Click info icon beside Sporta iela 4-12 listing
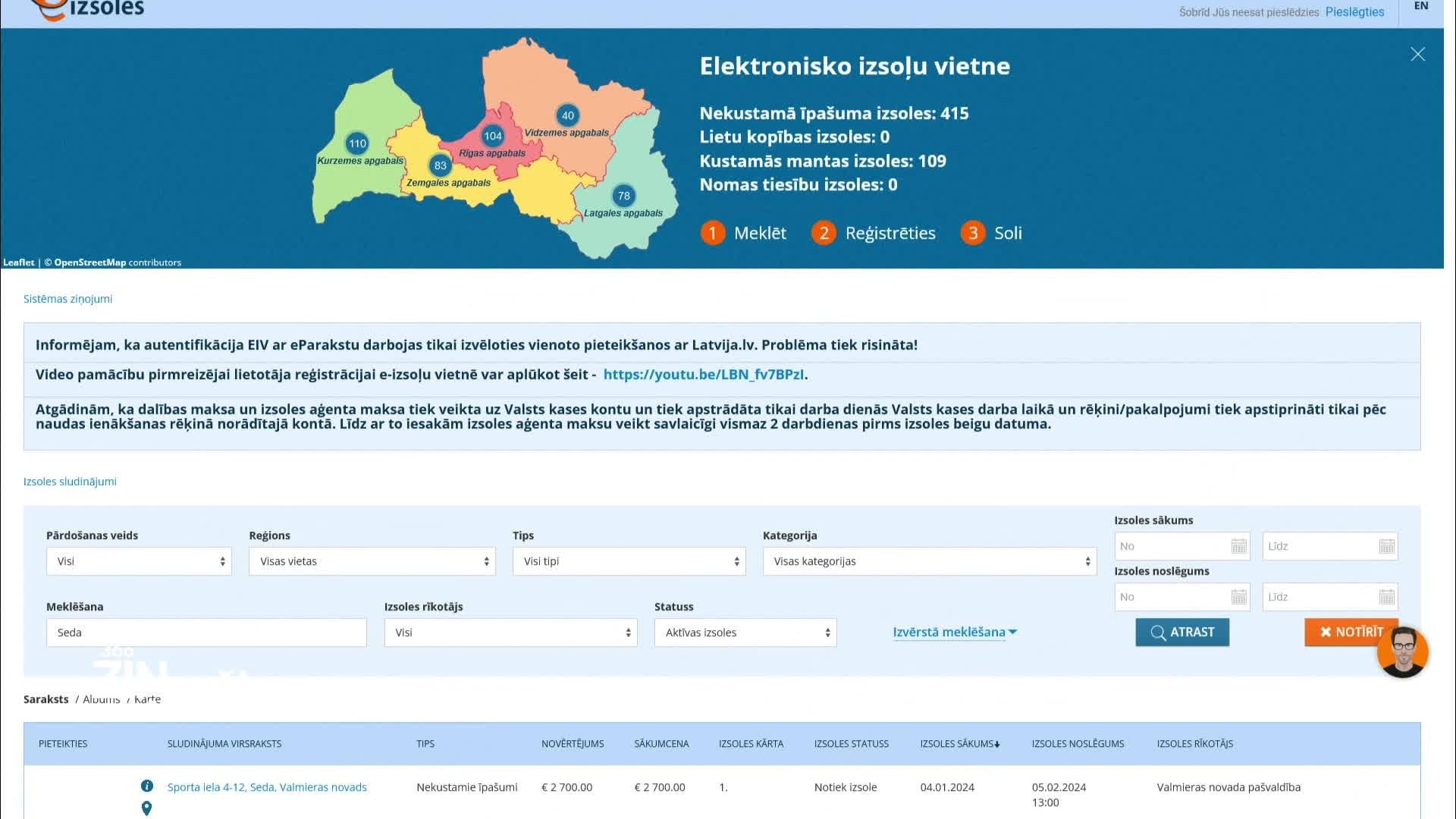Image resolution: width=1456 pixels, height=819 pixels. point(147,786)
